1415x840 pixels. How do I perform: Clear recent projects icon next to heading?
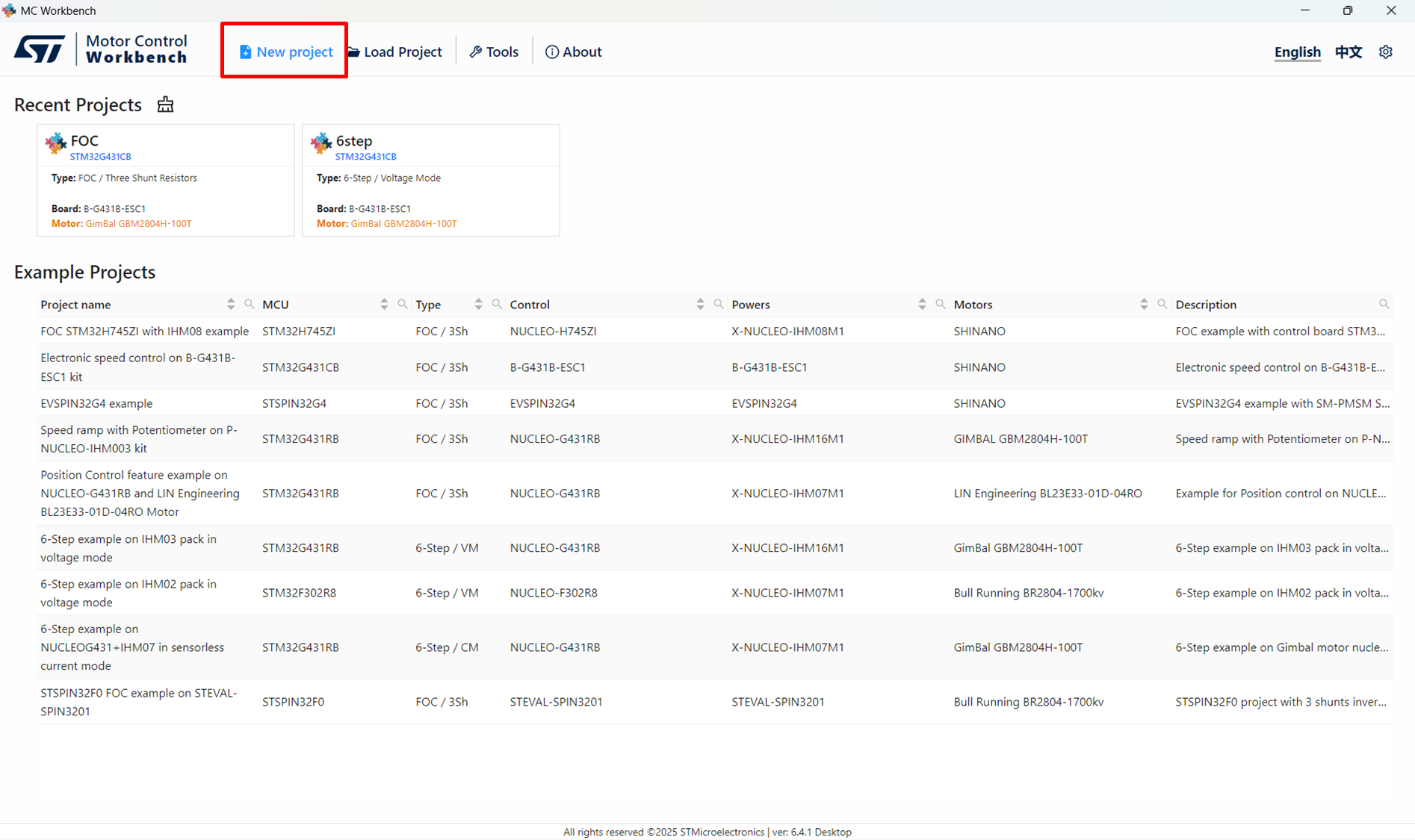165,105
